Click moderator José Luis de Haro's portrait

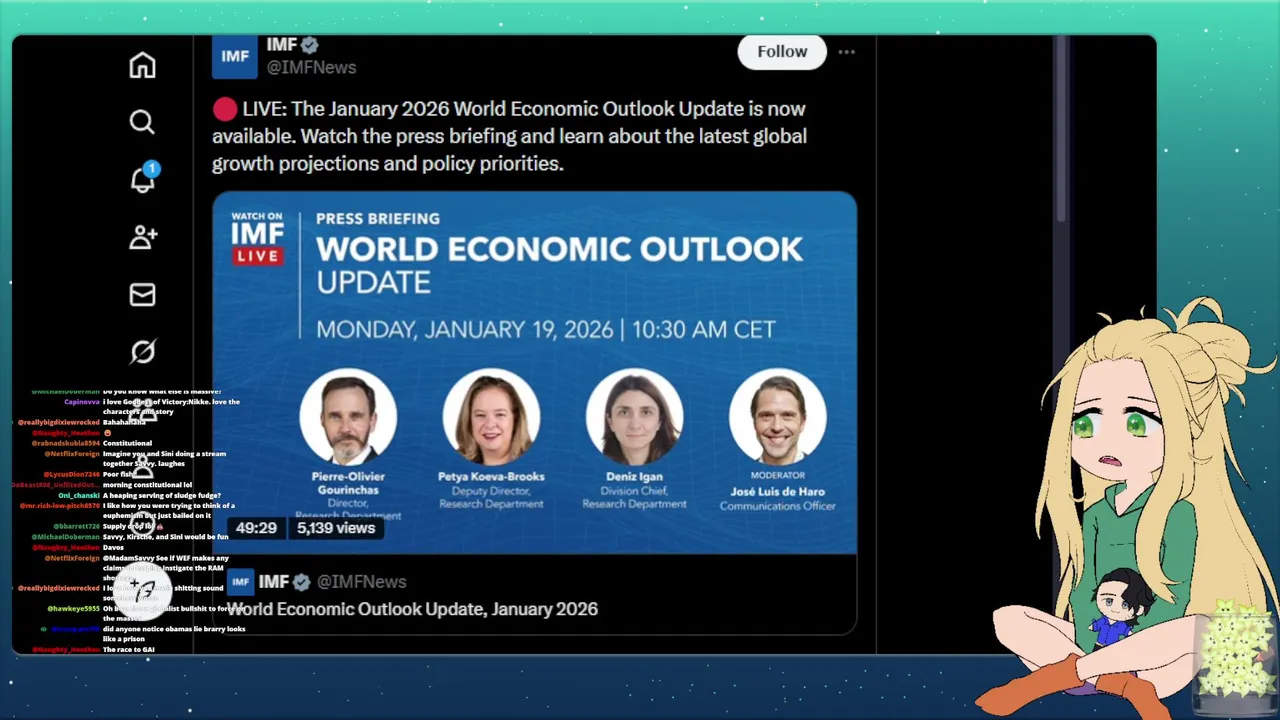[x=777, y=417]
